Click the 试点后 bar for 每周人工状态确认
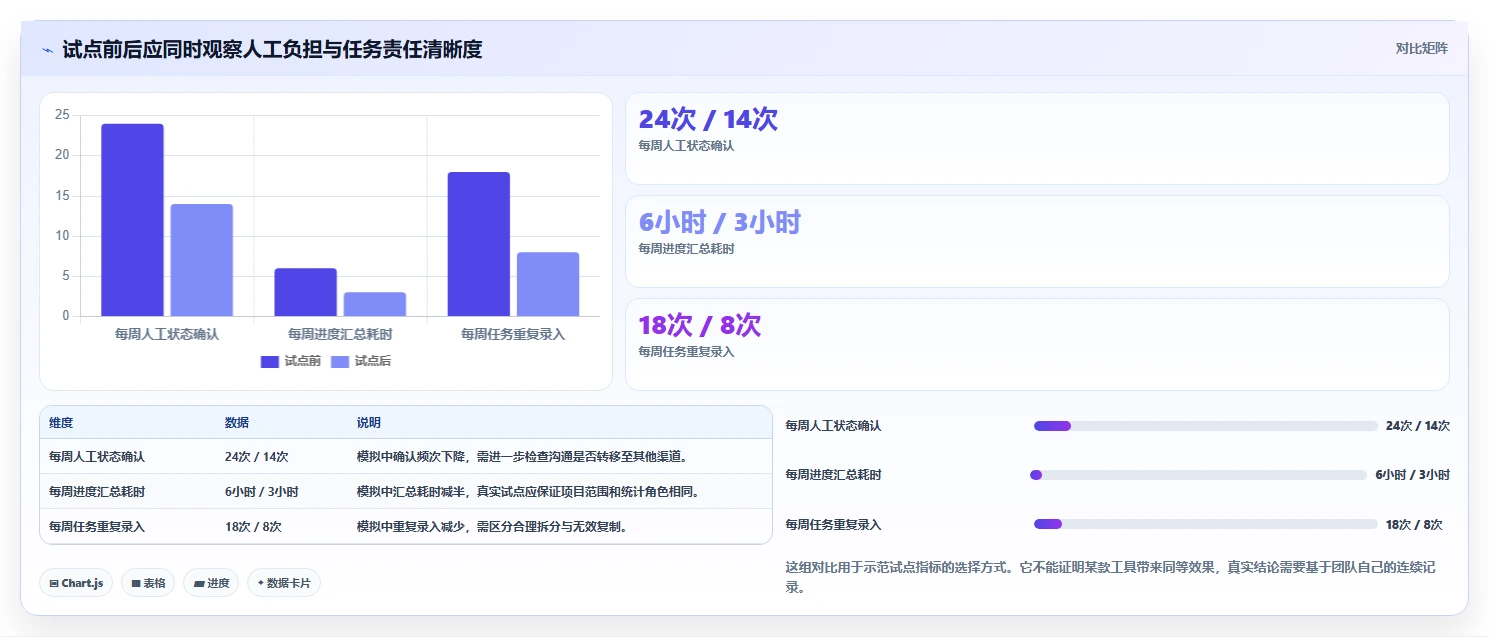 coord(201,260)
